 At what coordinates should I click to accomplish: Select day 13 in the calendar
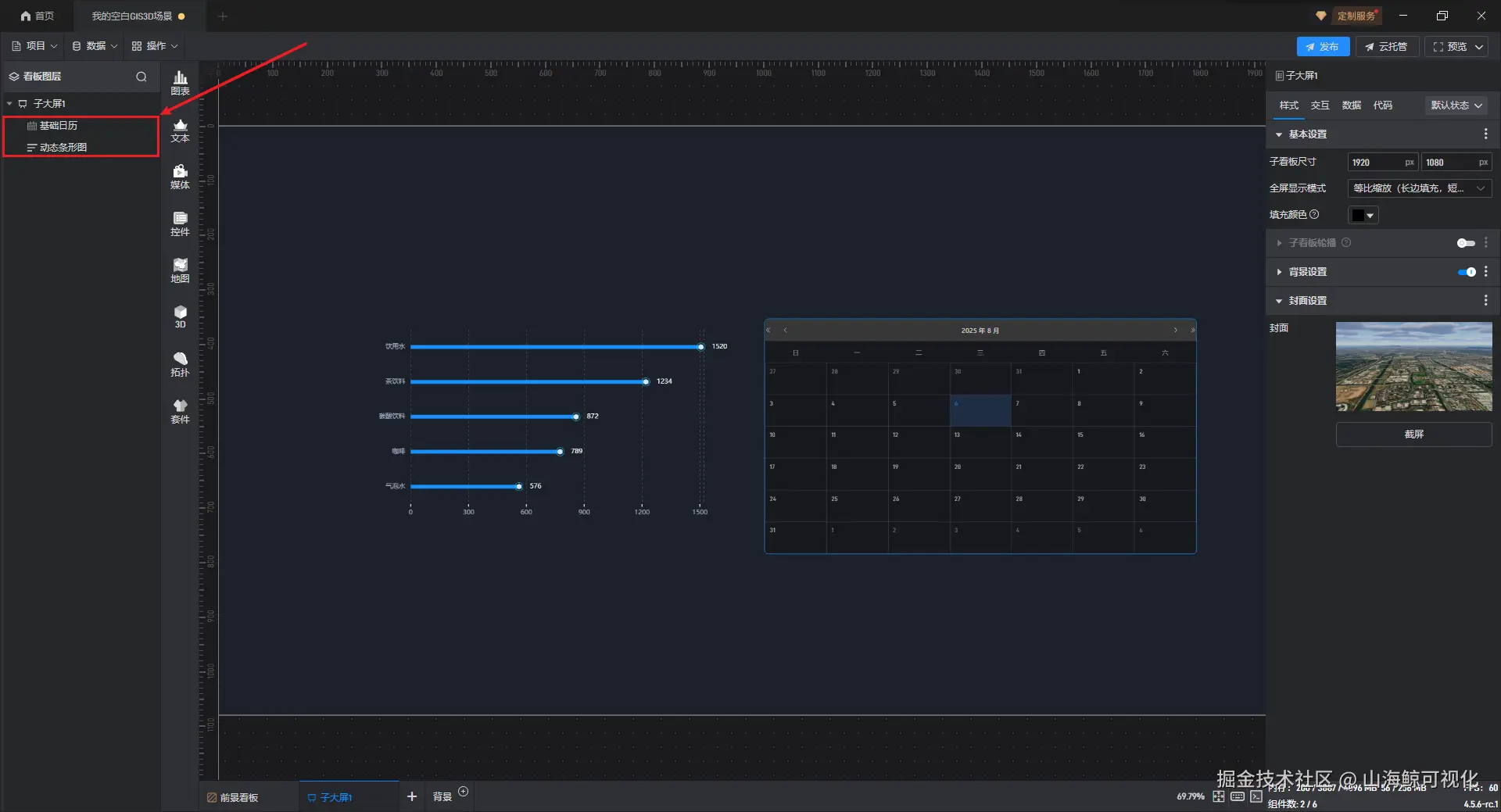tap(980, 442)
